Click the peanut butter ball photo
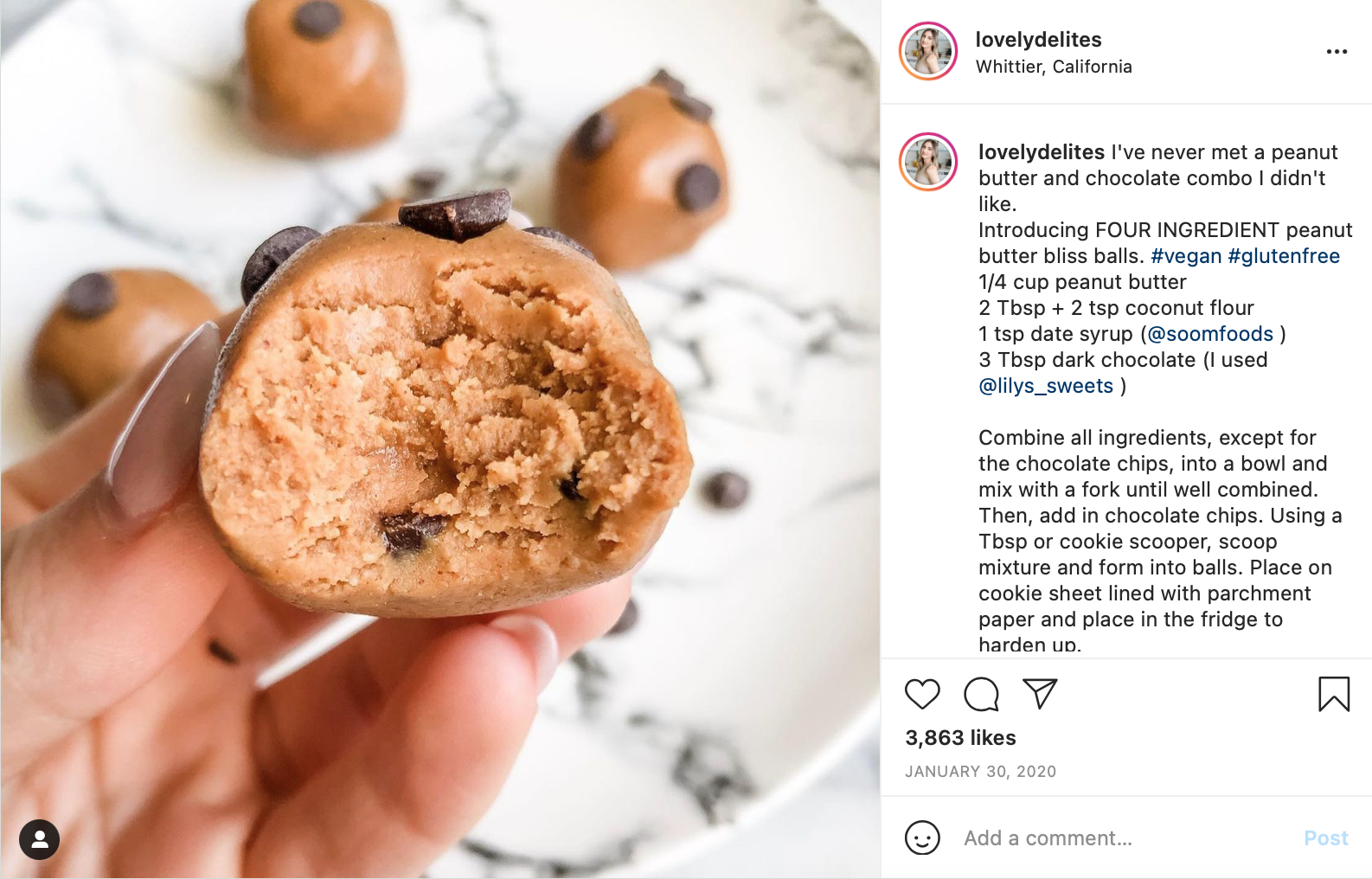1372x879 pixels. [x=440, y=439]
